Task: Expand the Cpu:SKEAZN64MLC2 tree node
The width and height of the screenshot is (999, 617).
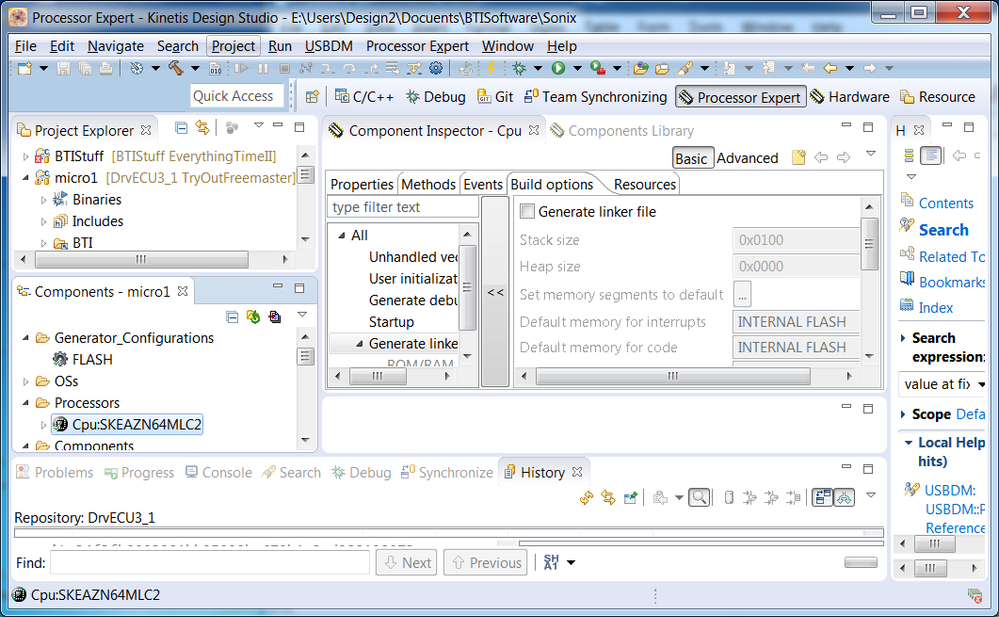Action: (43, 425)
